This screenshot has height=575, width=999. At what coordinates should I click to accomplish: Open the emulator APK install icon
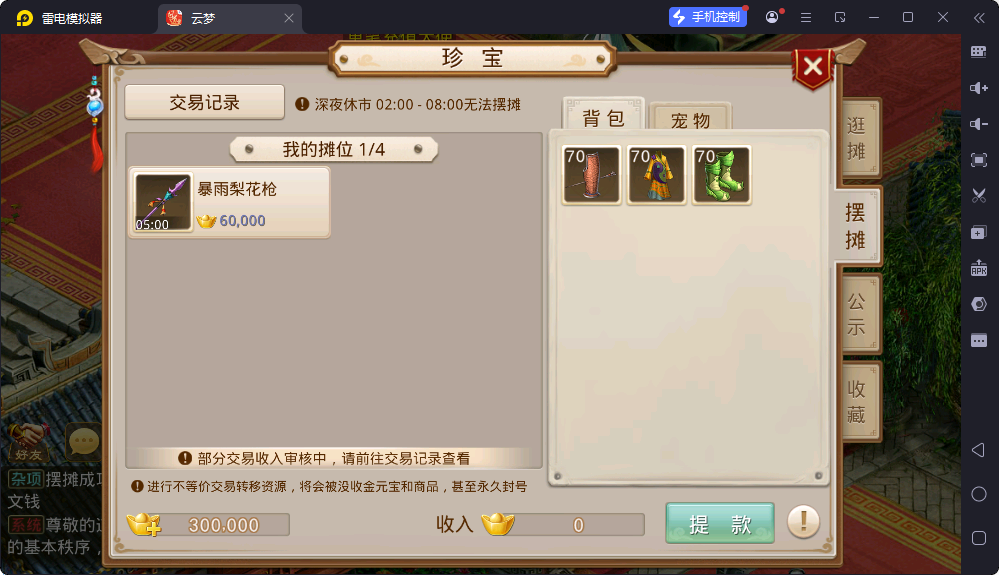tap(979, 268)
